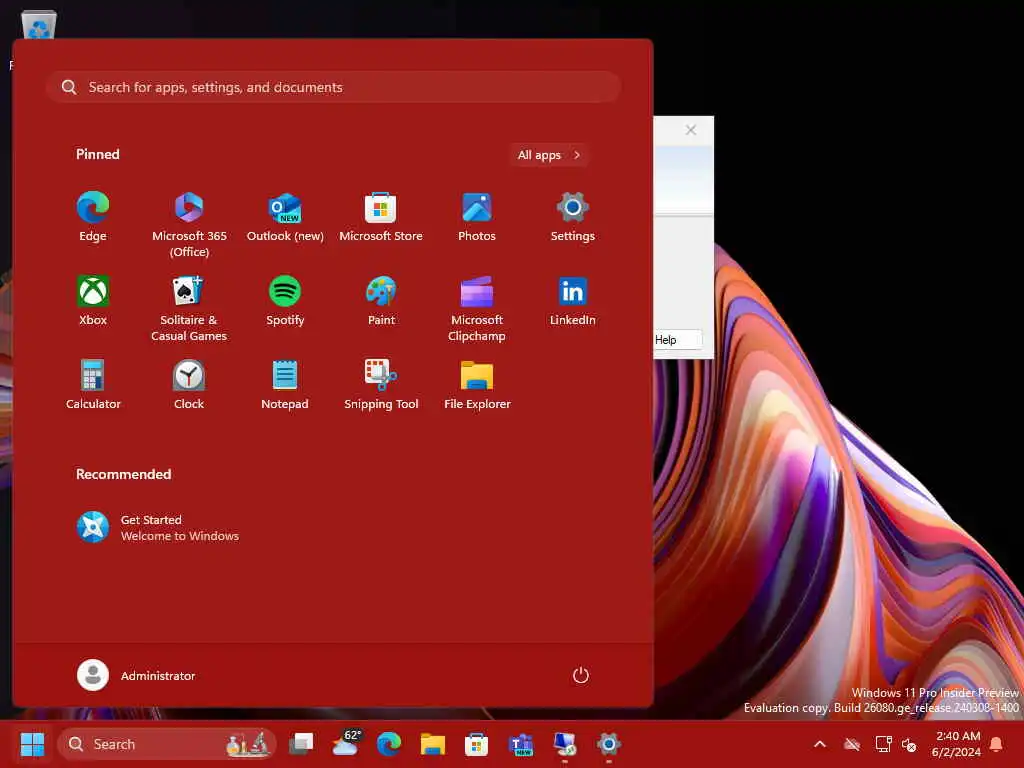The height and width of the screenshot is (768, 1024).
Task: Show hidden icons in system tray
Action: pos(820,744)
